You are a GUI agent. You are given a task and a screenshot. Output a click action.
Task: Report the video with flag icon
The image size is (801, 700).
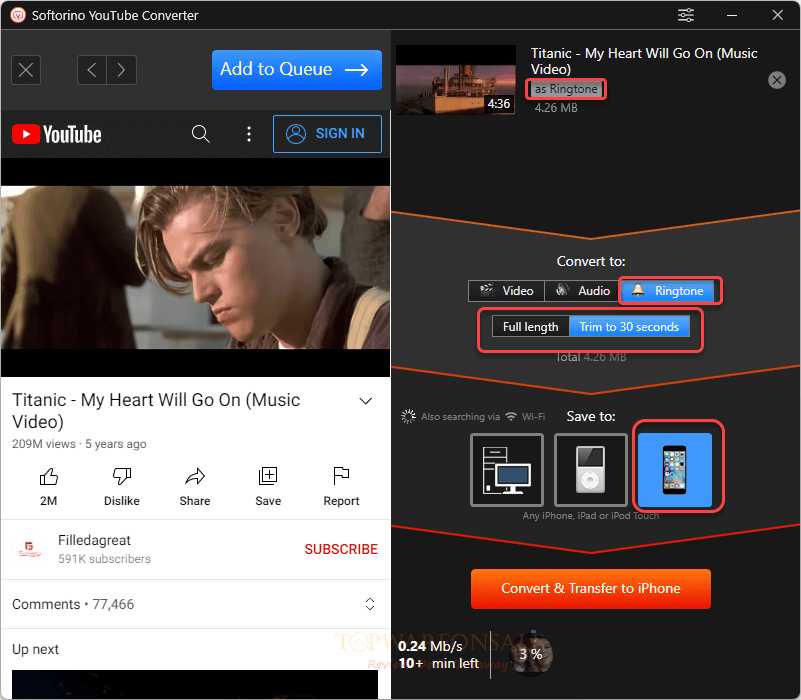coord(341,476)
